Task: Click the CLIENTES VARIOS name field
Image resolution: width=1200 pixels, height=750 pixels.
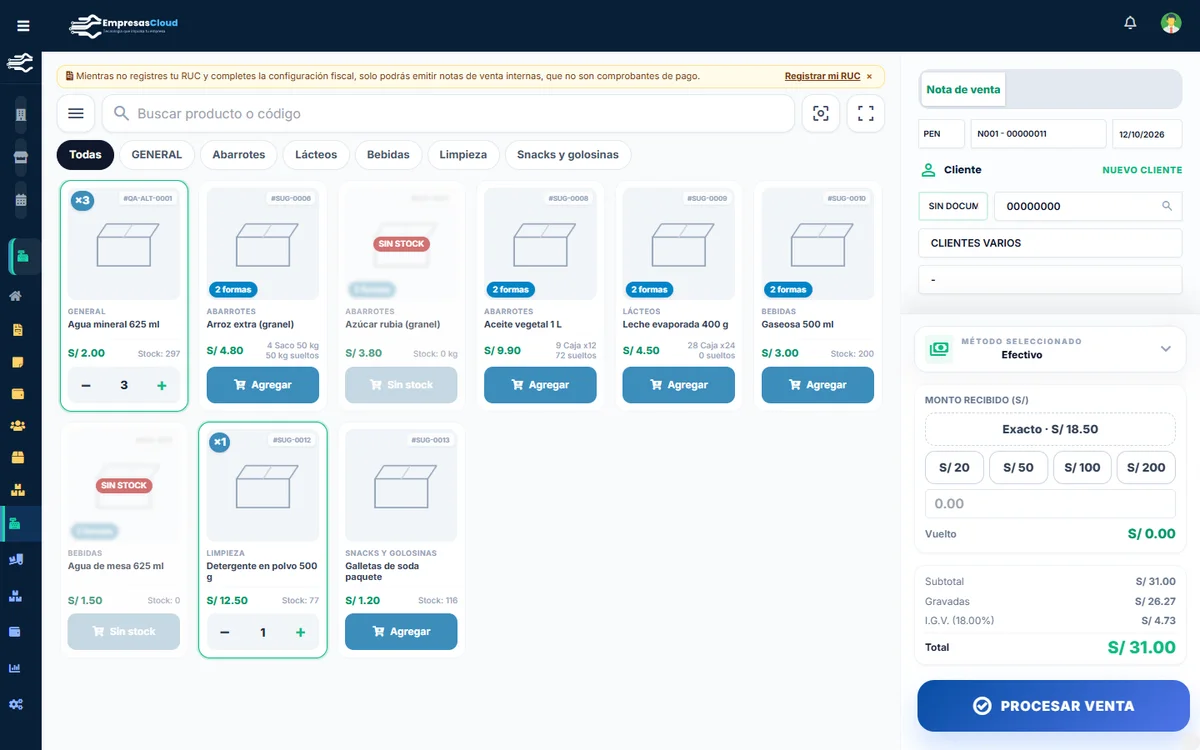Action: coord(1050,243)
